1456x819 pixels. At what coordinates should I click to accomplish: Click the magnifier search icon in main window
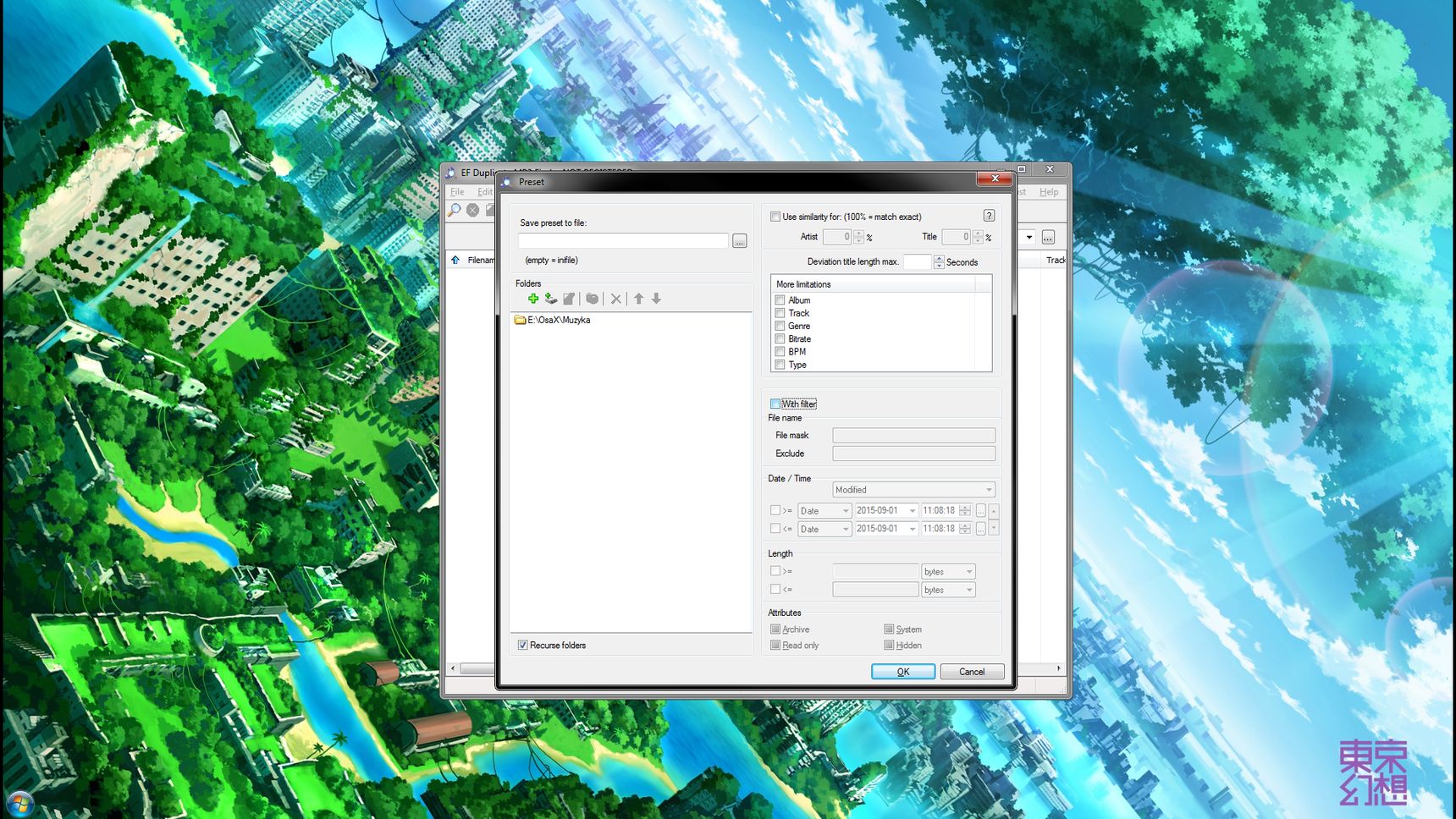click(x=455, y=210)
